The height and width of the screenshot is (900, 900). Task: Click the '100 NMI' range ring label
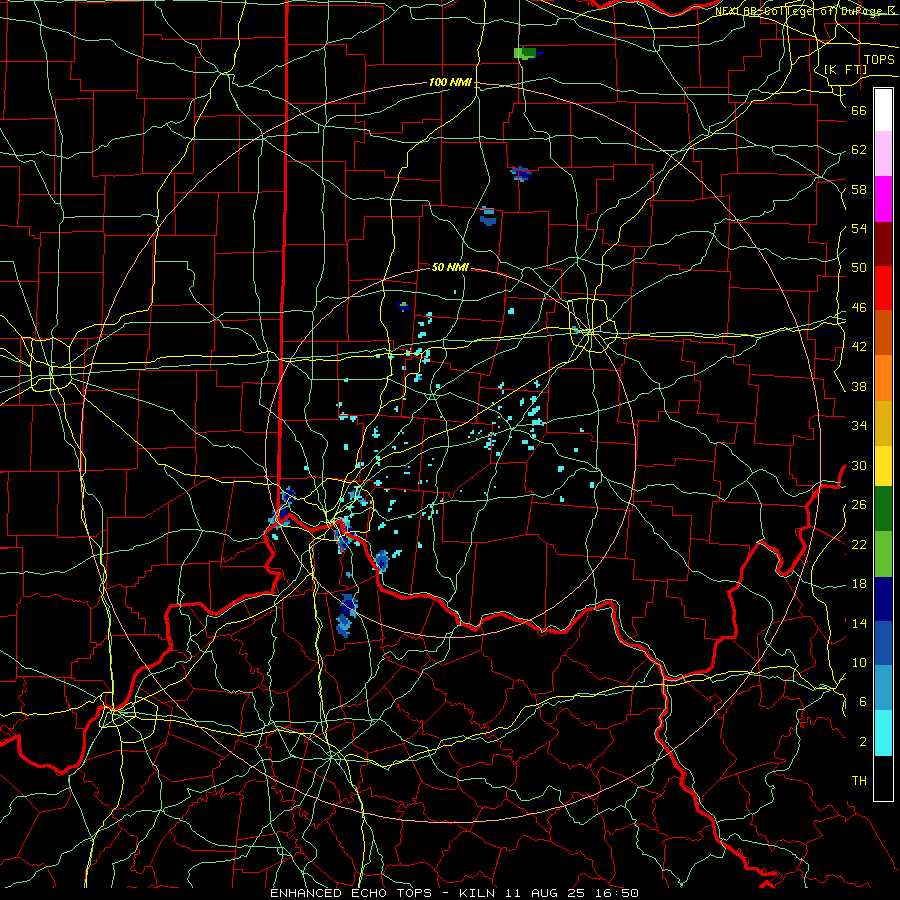click(450, 83)
